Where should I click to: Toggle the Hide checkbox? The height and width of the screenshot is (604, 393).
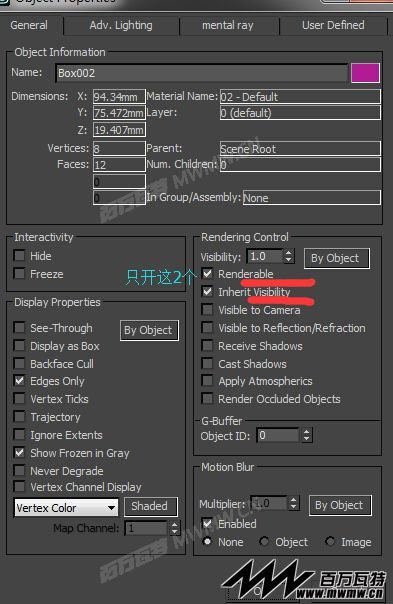point(19,256)
